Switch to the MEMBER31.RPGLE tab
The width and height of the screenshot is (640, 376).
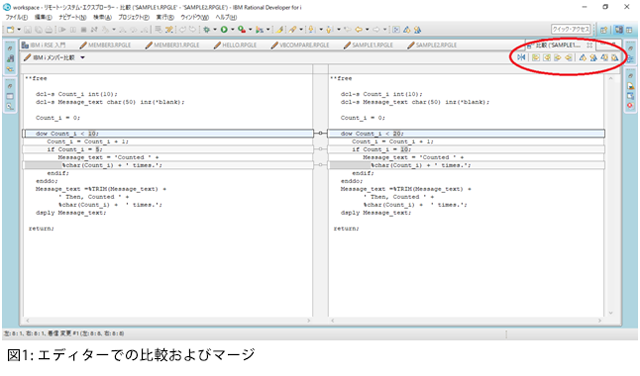173,45
